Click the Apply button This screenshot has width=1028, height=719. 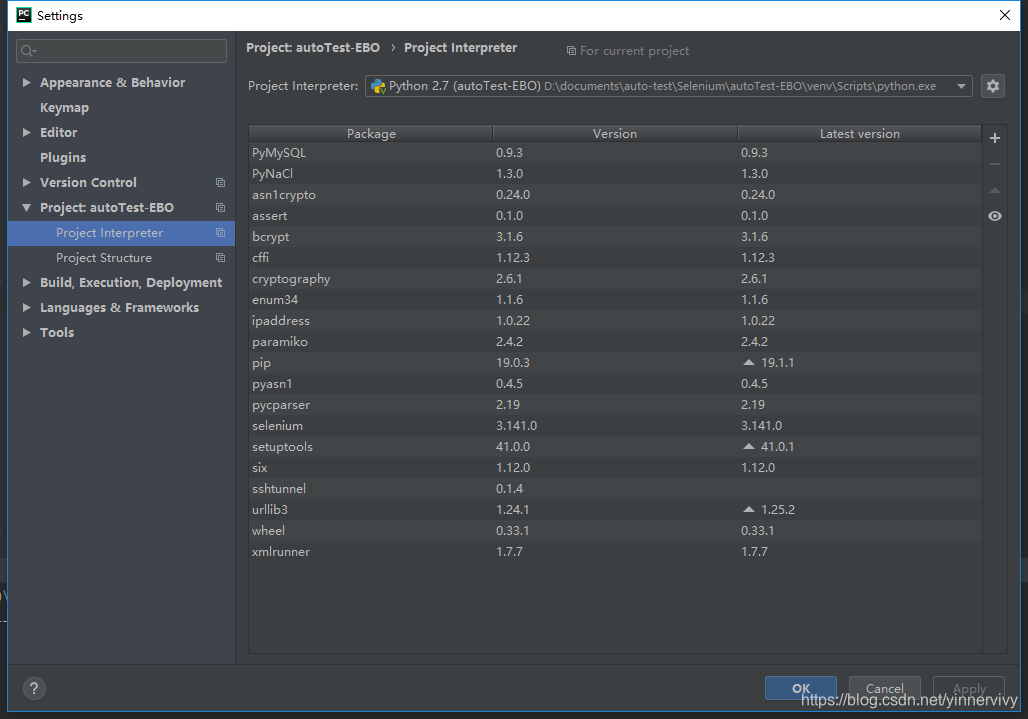pyautogui.click(x=969, y=688)
